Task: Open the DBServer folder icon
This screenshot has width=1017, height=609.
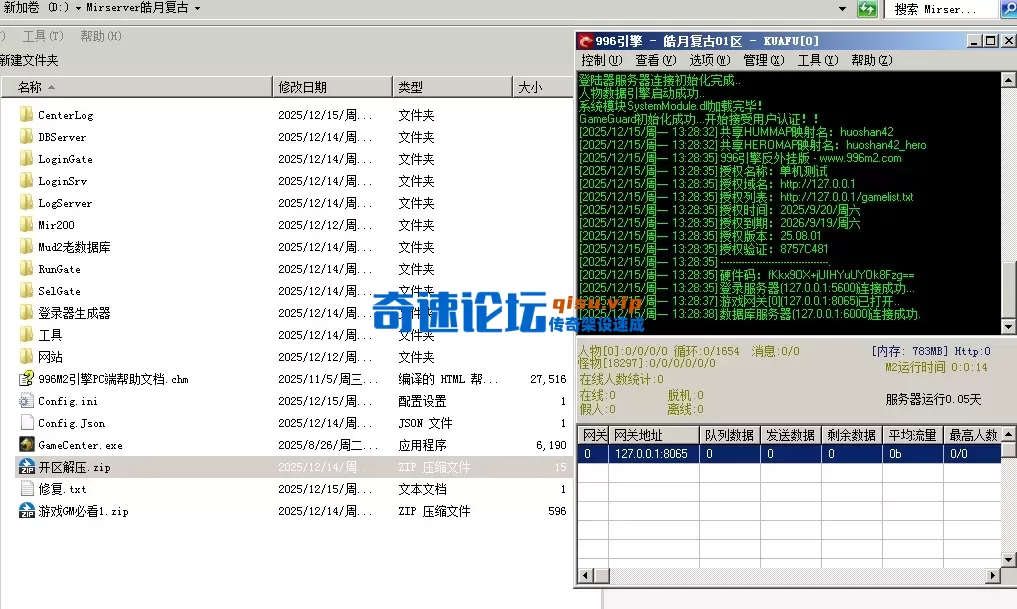Action: [27, 137]
